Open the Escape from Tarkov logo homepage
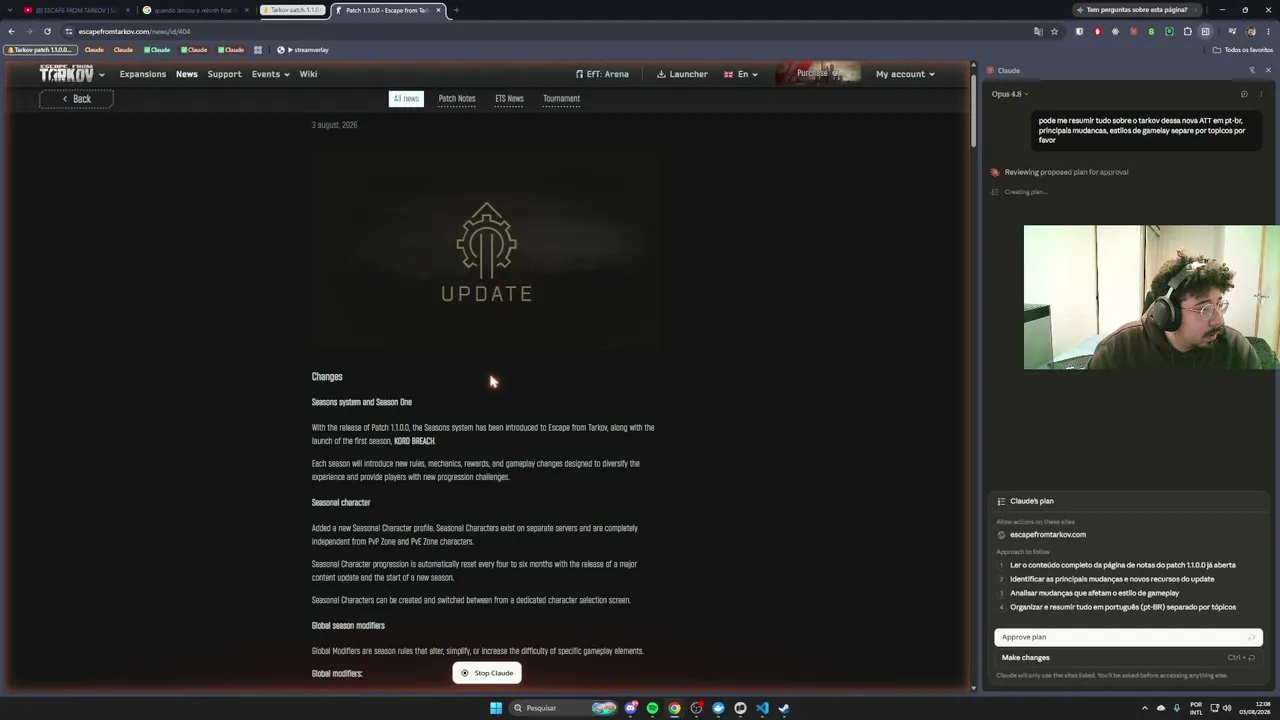The width and height of the screenshot is (1280, 720). 66,74
